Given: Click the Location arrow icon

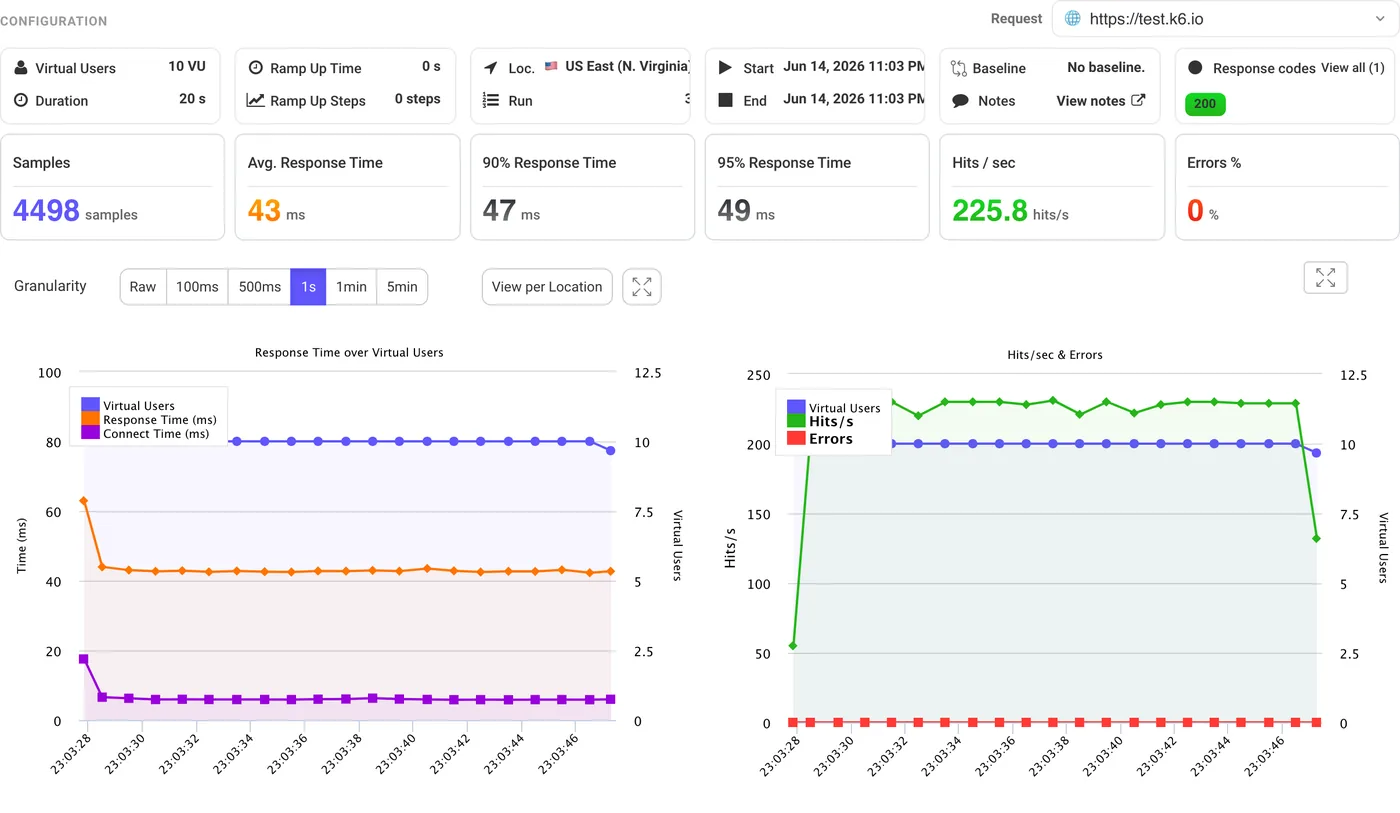Looking at the screenshot, I should (490, 68).
